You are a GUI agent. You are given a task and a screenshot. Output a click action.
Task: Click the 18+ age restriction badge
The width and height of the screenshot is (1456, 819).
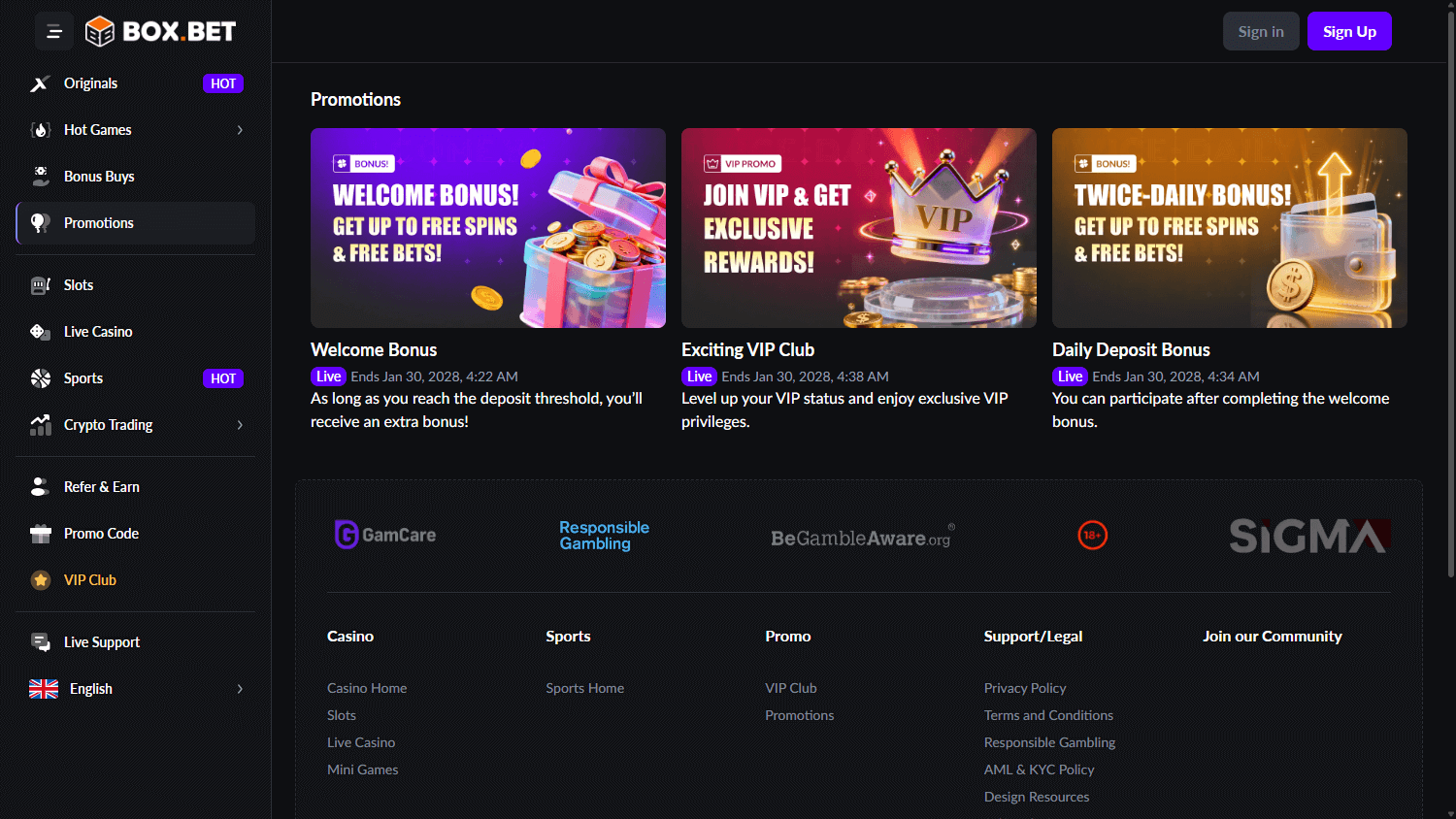[x=1092, y=535]
